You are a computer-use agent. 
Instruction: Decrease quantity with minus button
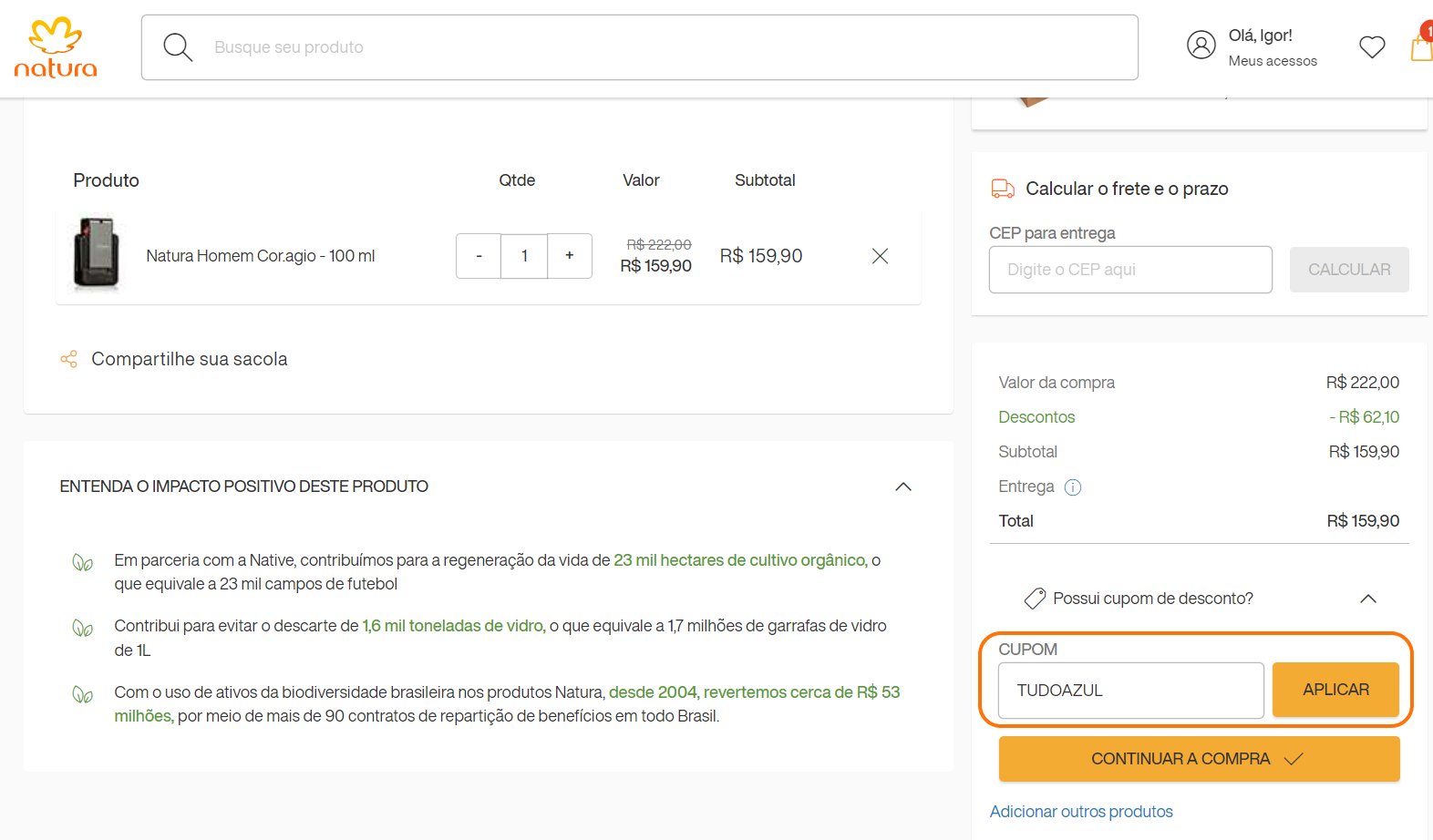(479, 256)
